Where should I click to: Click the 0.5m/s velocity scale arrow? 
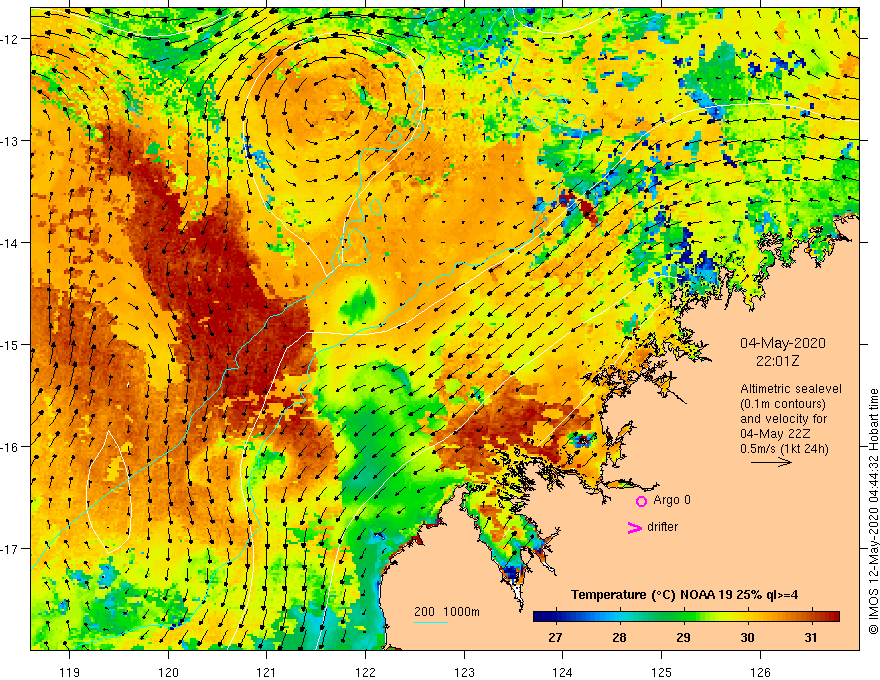point(771,462)
